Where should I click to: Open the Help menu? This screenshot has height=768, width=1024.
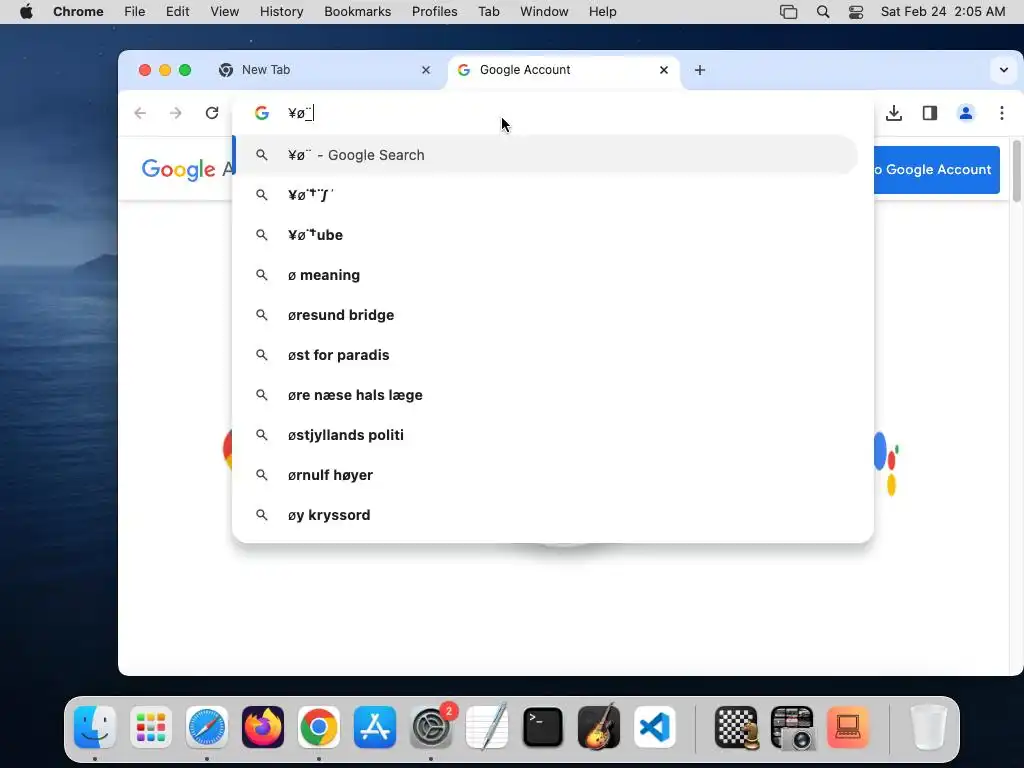pyautogui.click(x=602, y=12)
